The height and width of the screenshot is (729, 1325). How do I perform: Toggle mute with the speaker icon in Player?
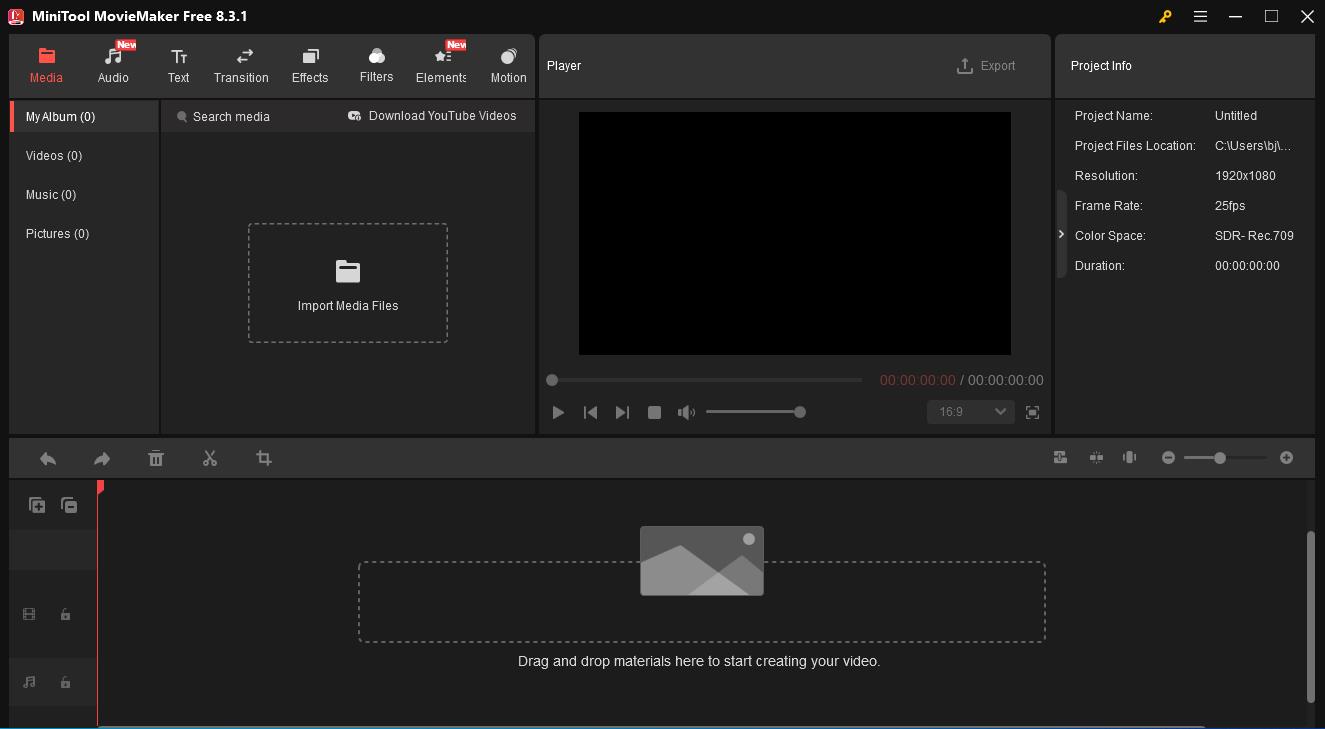click(x=687, y=411)
